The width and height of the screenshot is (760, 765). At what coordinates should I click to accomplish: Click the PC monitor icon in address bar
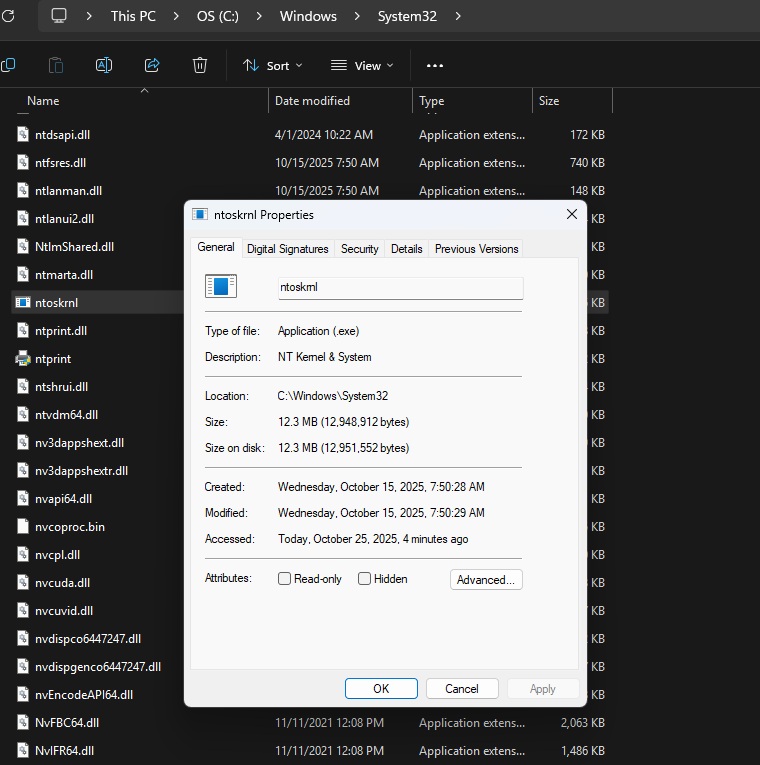pos(59,16)
